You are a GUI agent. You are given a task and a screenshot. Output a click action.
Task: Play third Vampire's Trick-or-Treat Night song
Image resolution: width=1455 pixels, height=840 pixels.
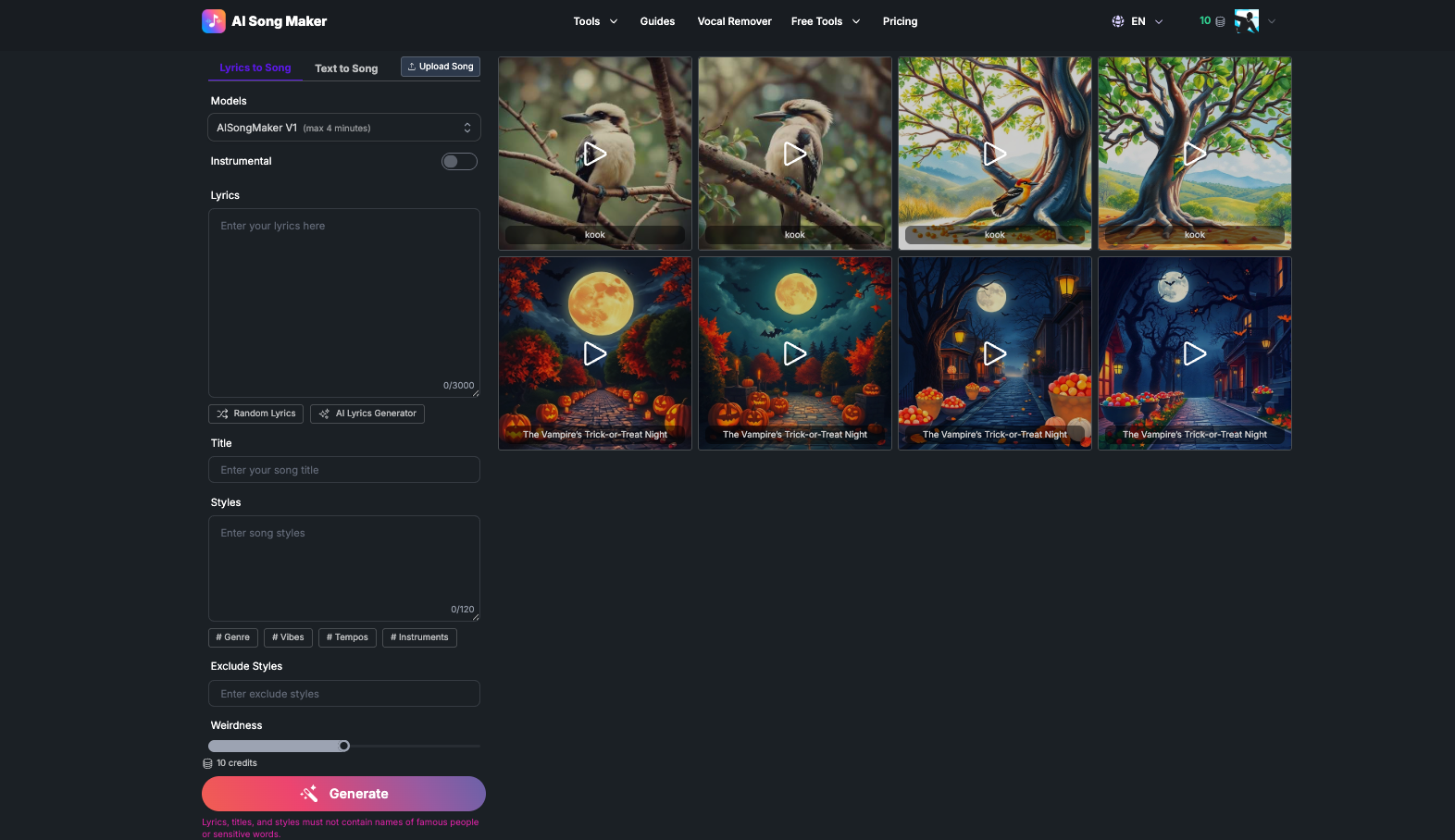[995, 353]
